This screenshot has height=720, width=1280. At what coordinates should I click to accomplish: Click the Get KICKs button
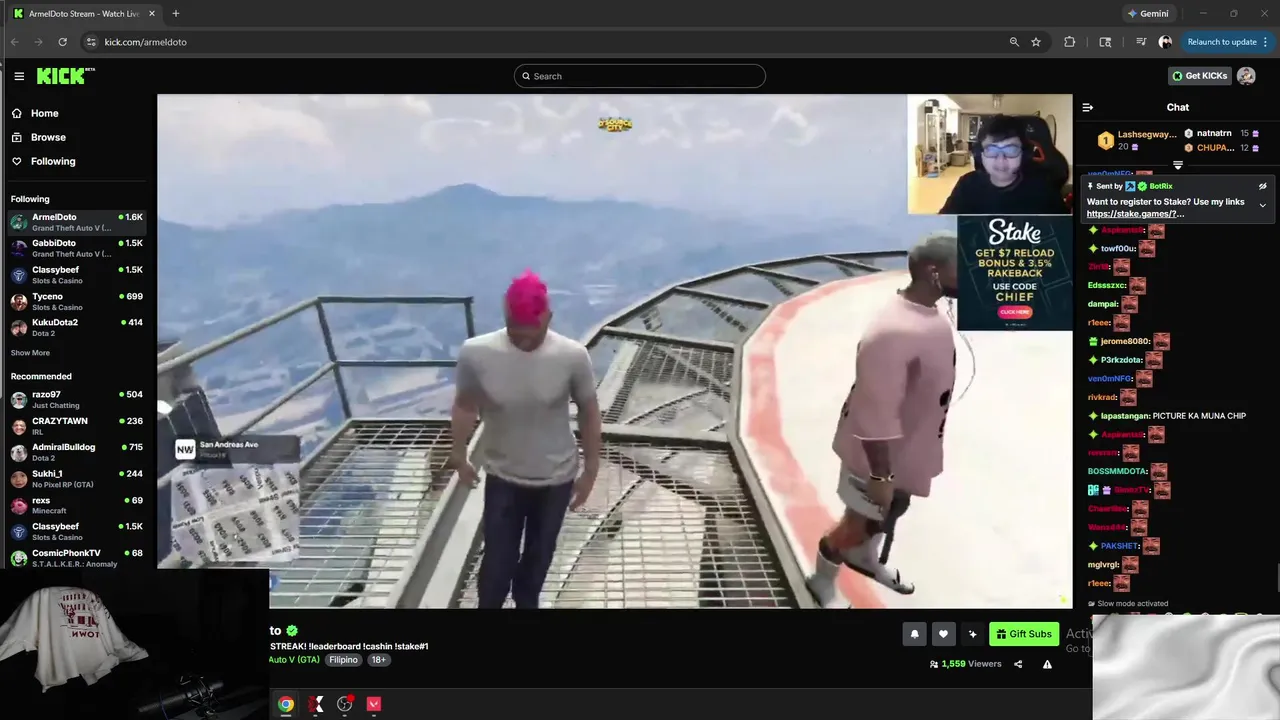[1199, 76]
